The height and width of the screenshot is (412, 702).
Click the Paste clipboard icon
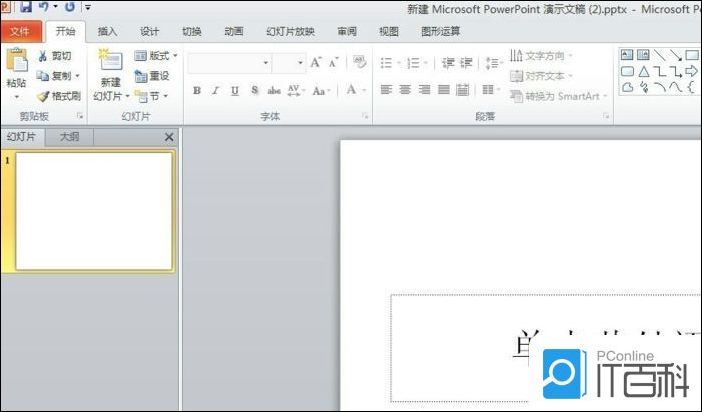click(x=17, y=61)
